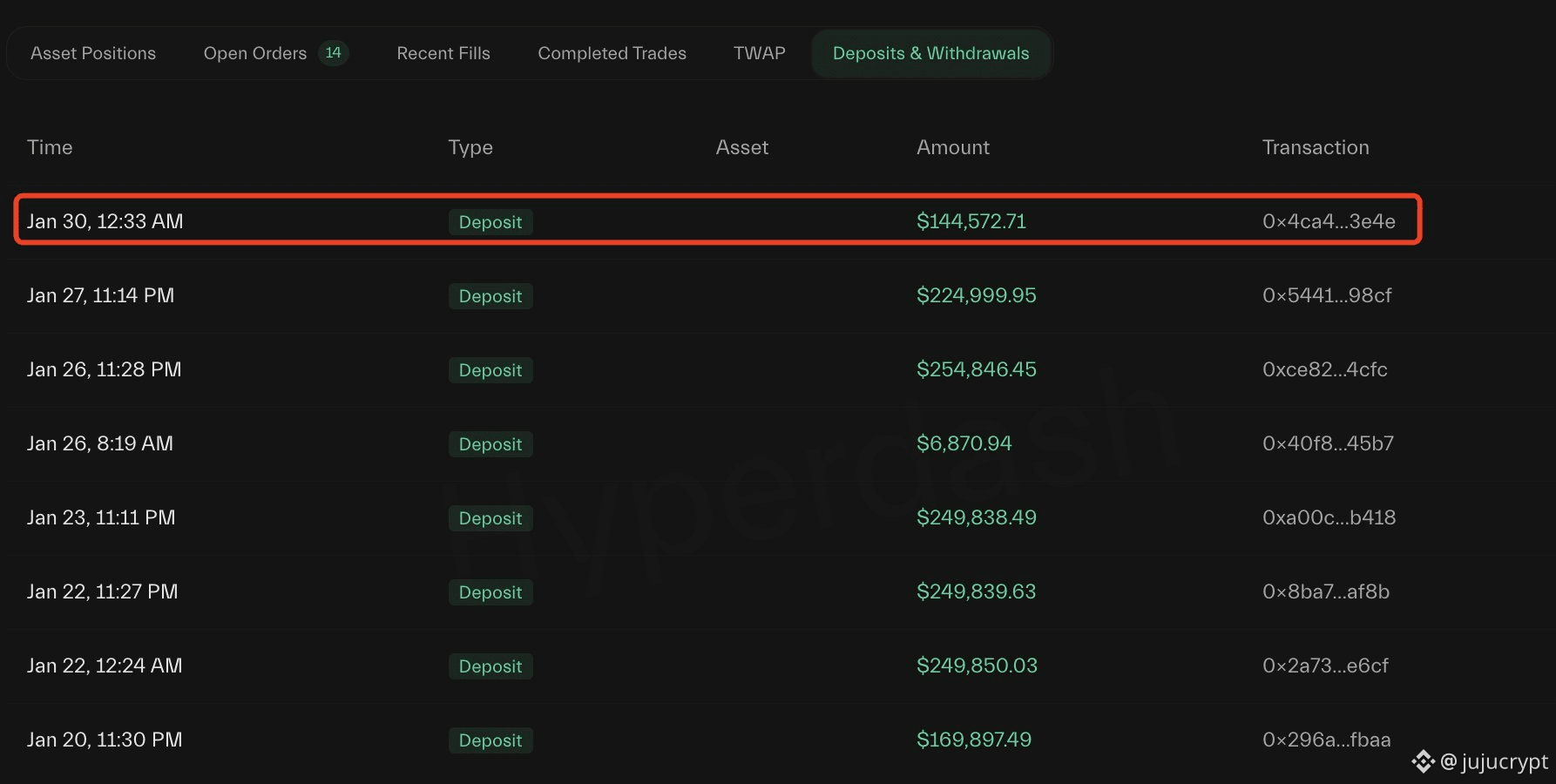This screenshot has height=784, width=1556.
Task: Click the Open Orders 14 count badge
Action: click(x=333, y=53)
